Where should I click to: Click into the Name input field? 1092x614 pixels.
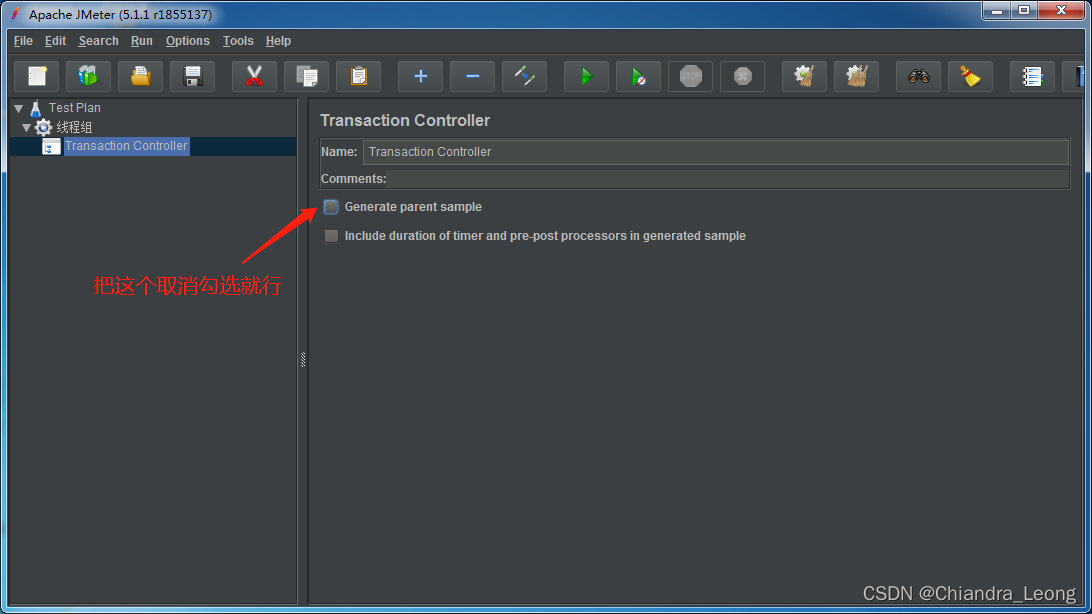pos(715,152)
